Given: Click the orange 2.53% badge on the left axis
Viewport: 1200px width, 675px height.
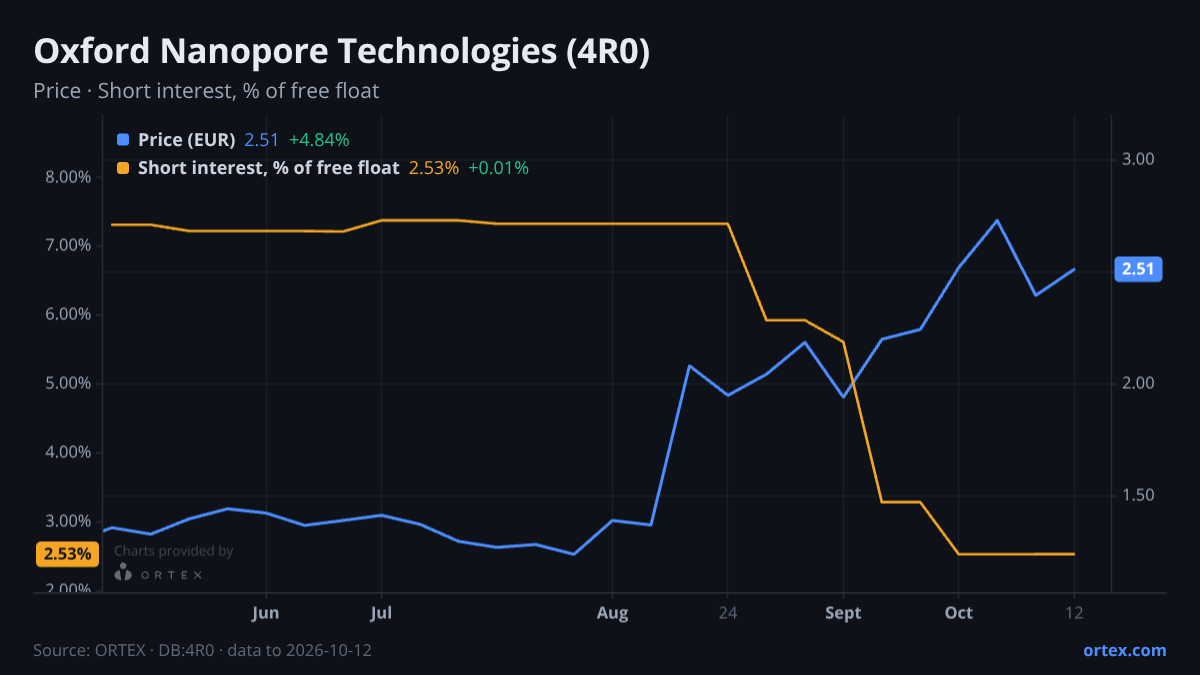Looking at the screenshot, I should [67, 554].
